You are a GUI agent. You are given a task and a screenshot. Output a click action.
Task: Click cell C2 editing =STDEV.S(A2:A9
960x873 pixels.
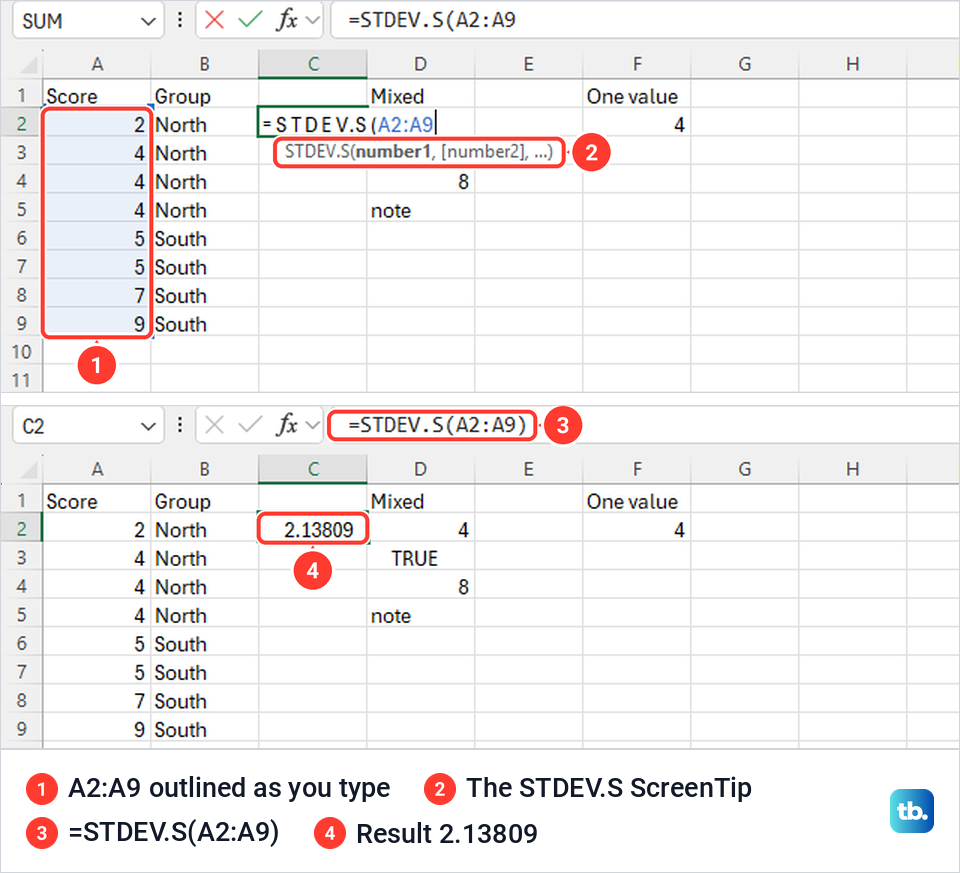coord(313,124)
